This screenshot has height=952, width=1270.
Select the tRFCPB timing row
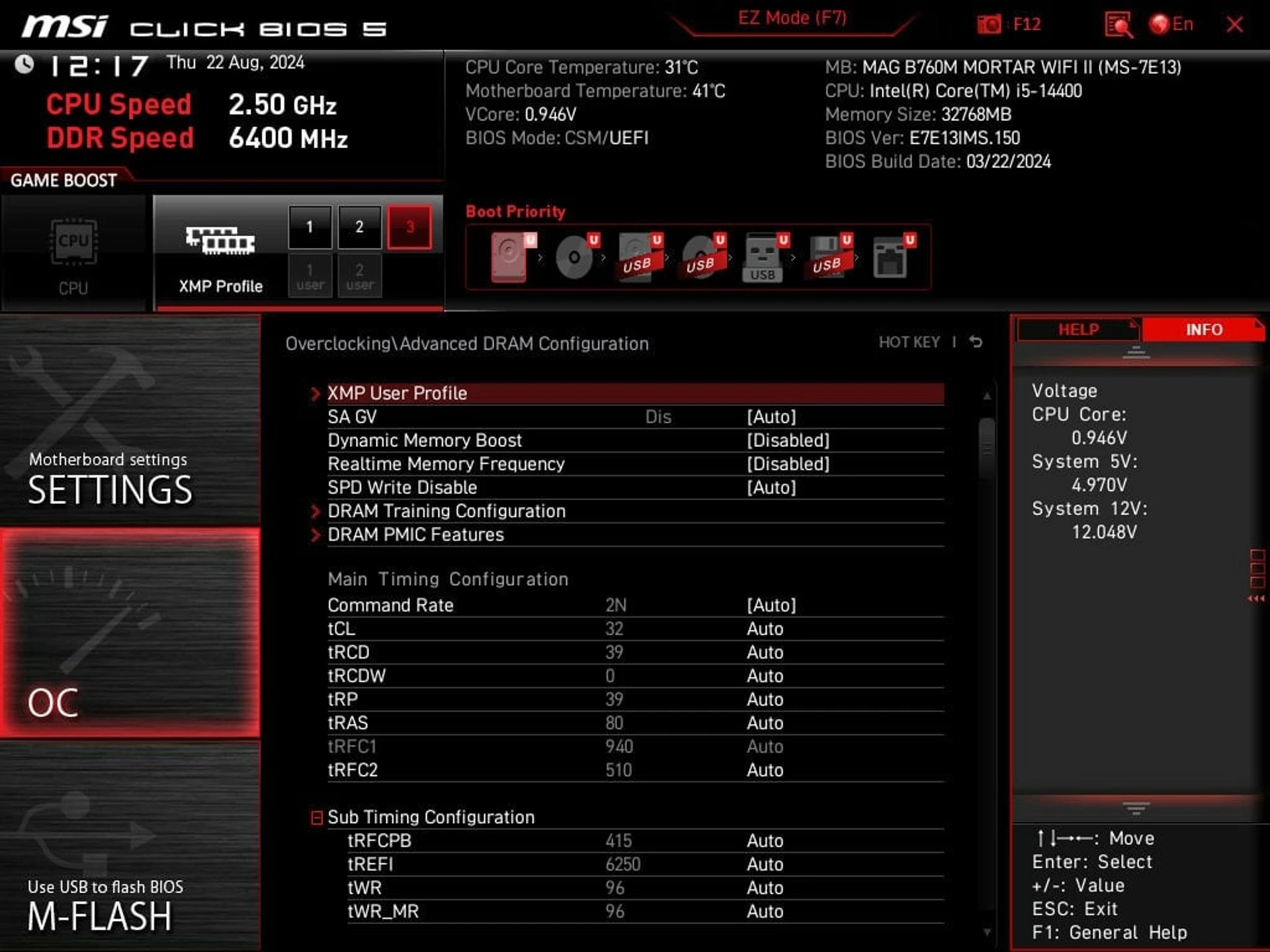pyautogui.click(x=645, y=841)
